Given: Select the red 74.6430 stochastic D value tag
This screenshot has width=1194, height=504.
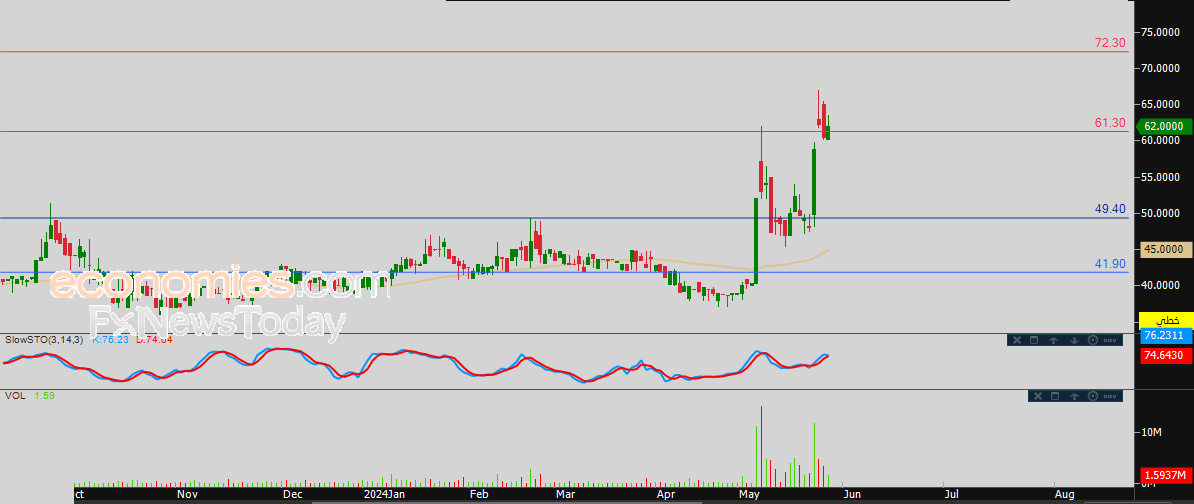Looking at the screenshot, I should [x=1164, y=355].
